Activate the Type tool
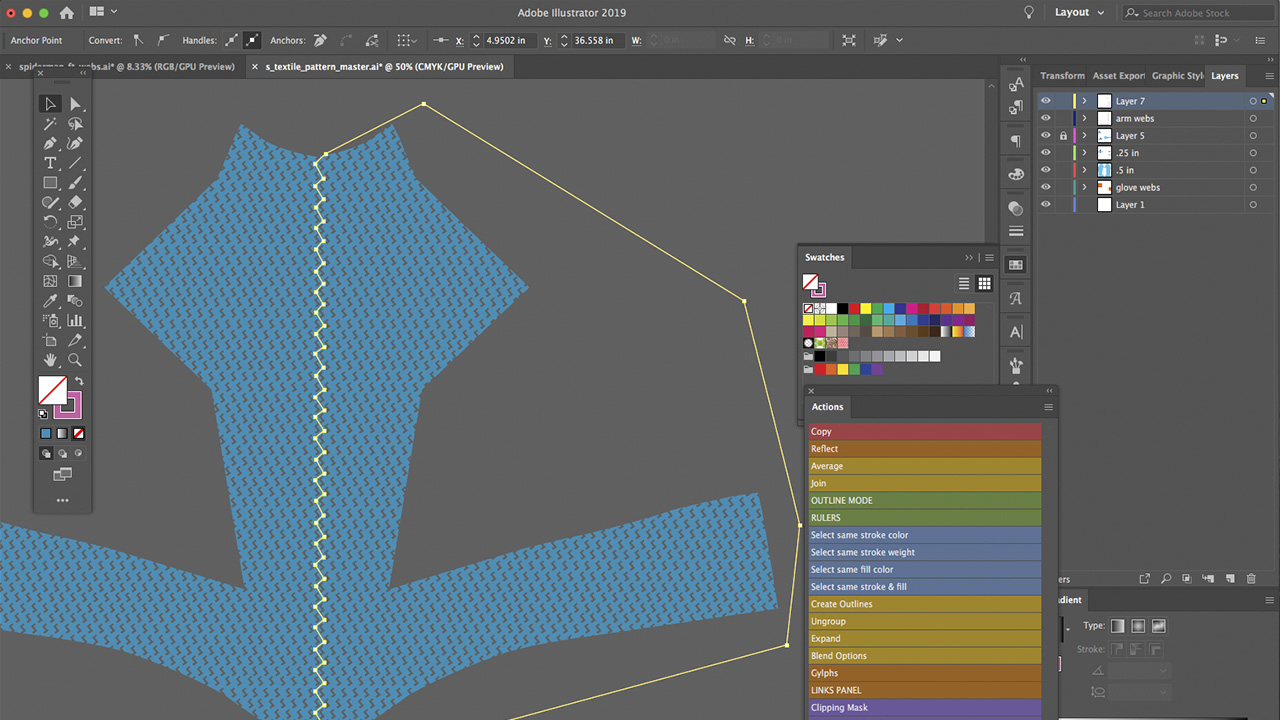Image resolution: width=1280 pixels, height=720 pixels. pos(50,163)
